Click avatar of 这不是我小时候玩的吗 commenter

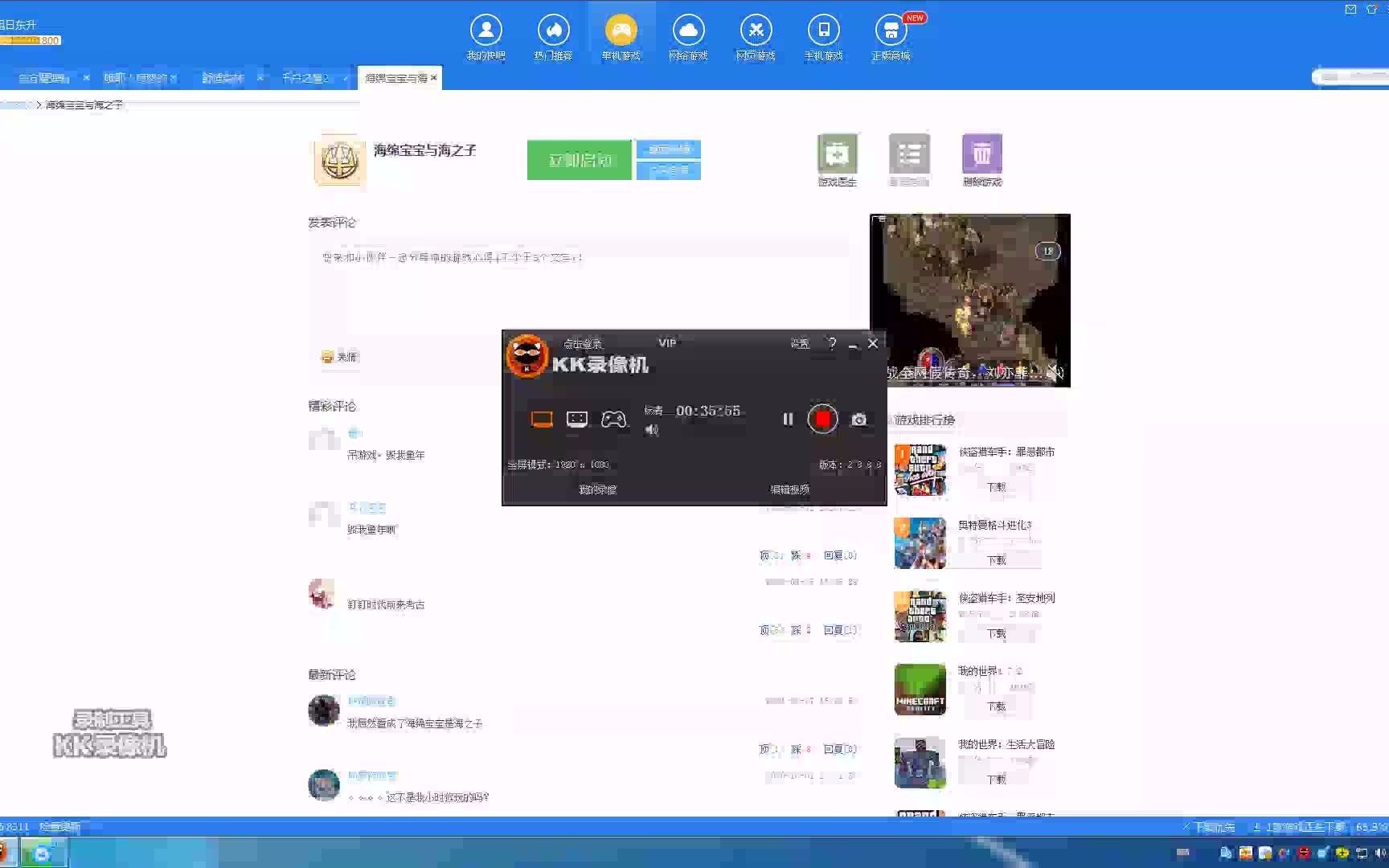[323, 785]
